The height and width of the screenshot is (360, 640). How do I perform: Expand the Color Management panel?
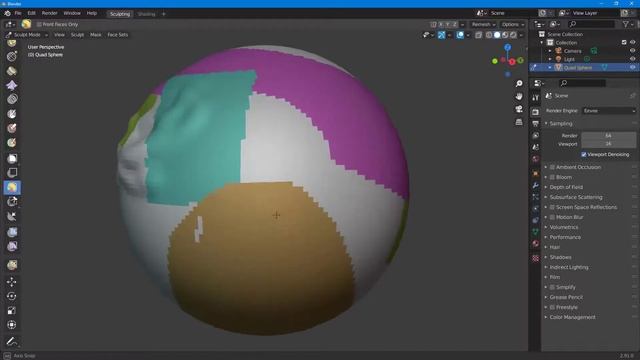pyautogui.click(x=546, y=317)
